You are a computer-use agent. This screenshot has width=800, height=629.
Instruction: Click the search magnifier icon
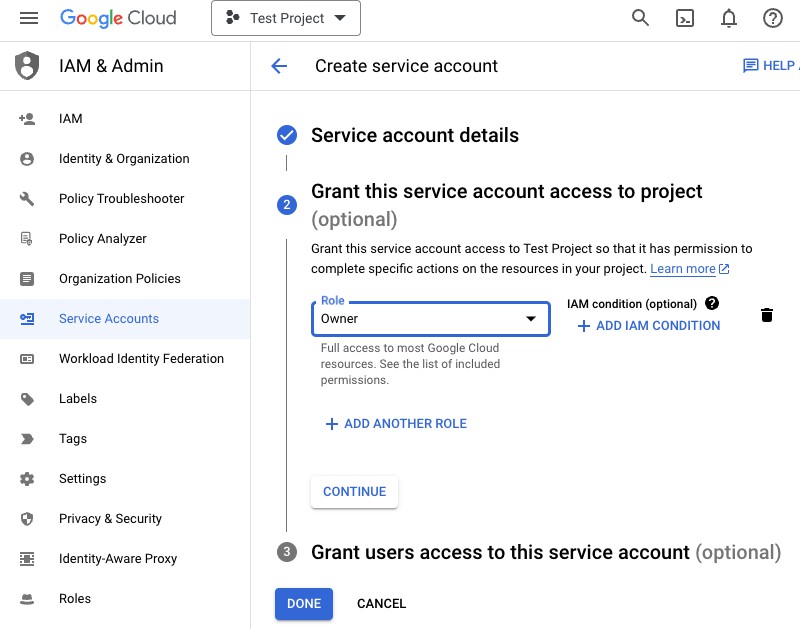(x=640, y=18)
